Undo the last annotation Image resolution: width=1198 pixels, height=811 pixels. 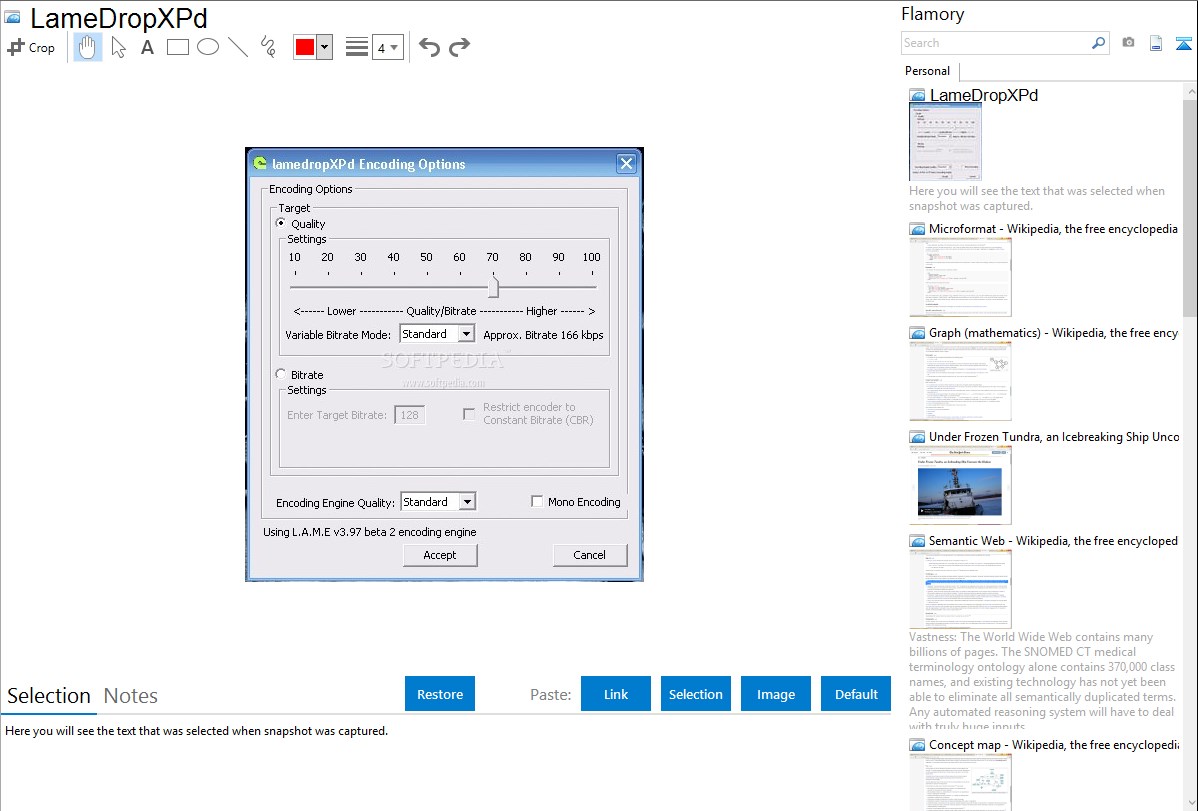(x=429, y=47)
